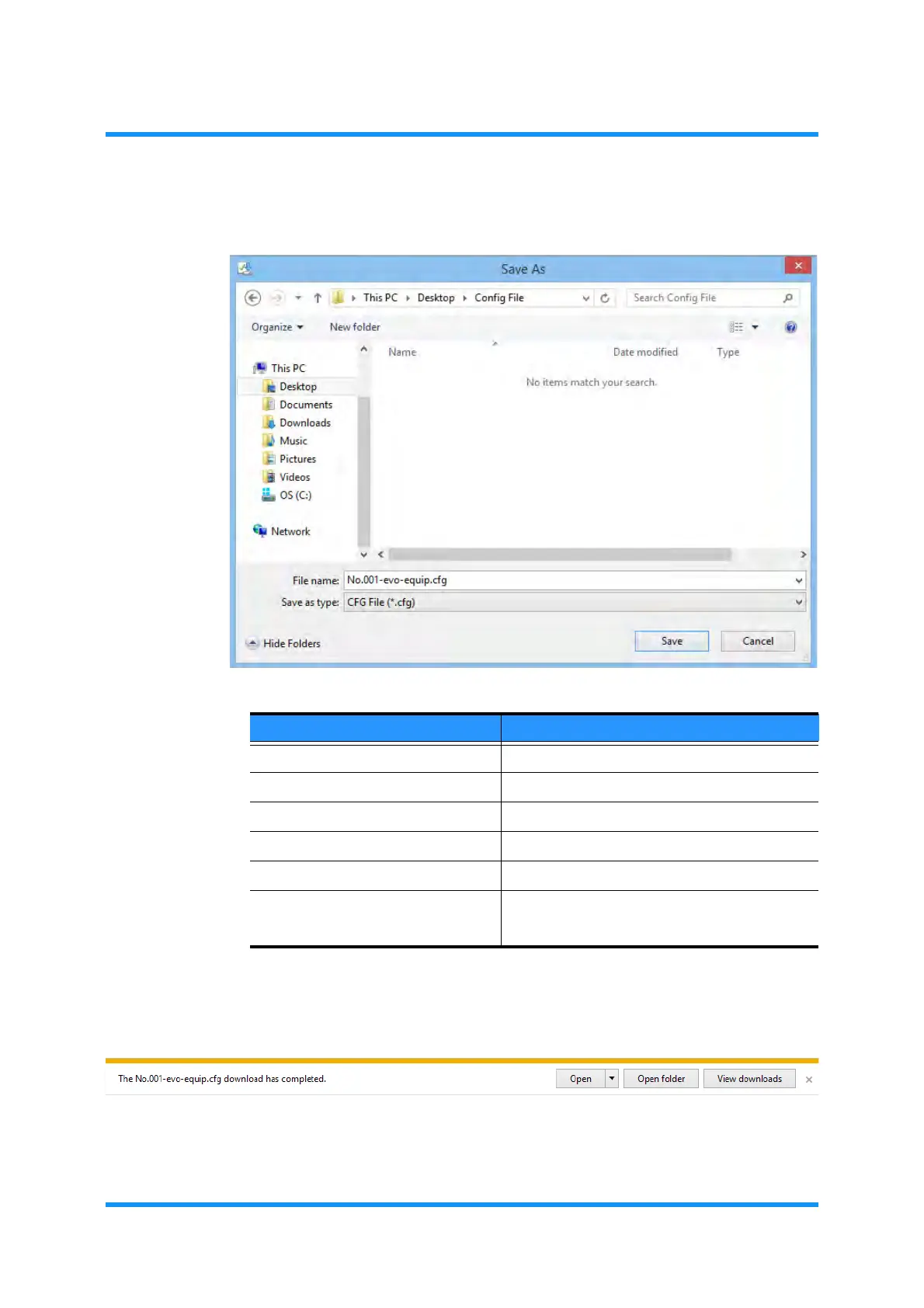Click the Save As window icon
This screenshot has height=1308, width=924.
click(245, 269)
